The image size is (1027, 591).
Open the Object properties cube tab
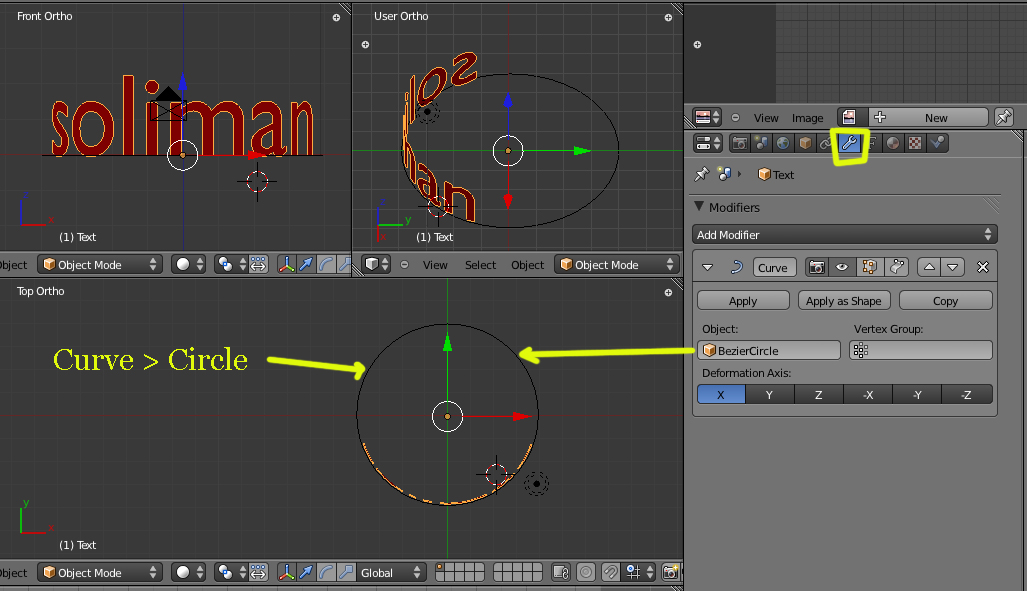pos(806,143)
